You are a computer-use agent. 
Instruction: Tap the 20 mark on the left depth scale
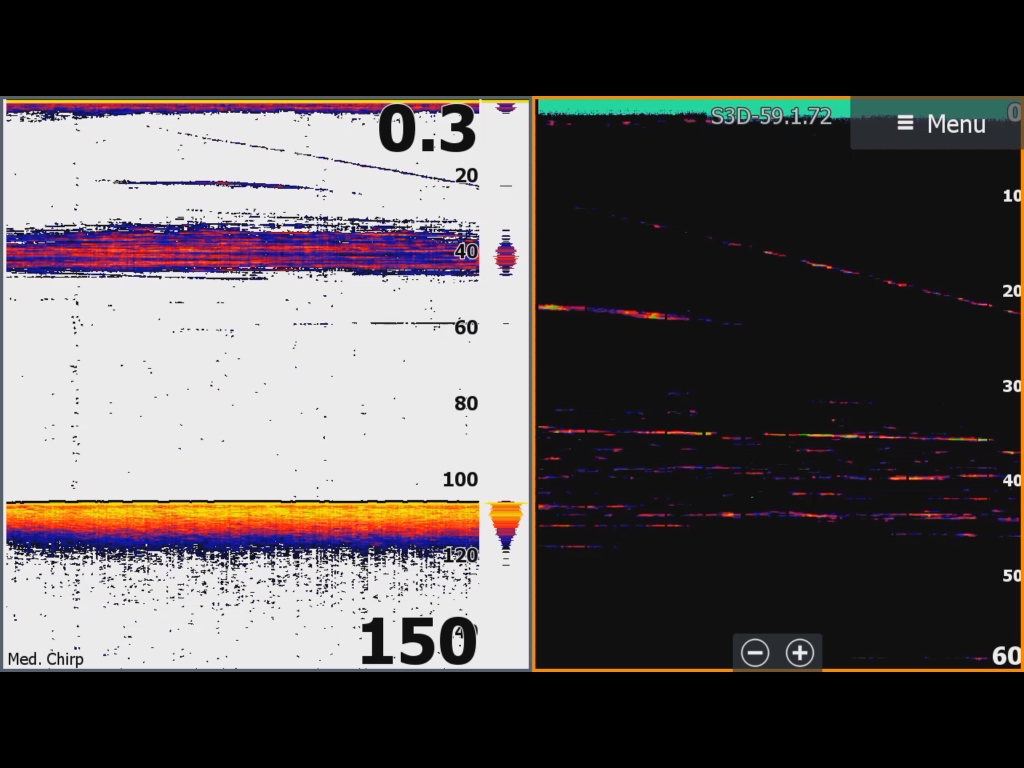pos(466,176)
